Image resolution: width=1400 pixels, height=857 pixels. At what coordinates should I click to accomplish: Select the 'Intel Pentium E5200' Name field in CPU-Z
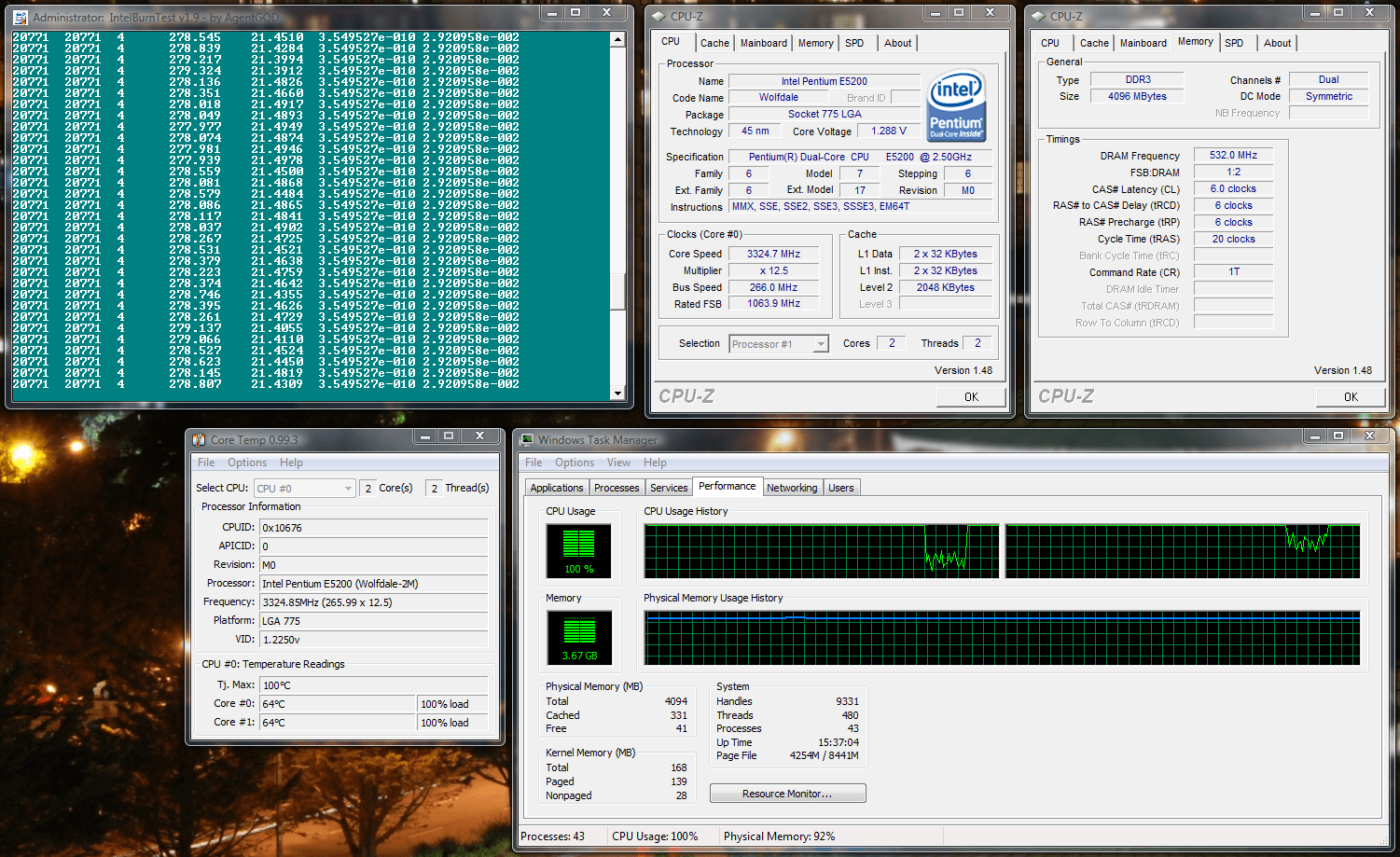click(x=824, y=81)
